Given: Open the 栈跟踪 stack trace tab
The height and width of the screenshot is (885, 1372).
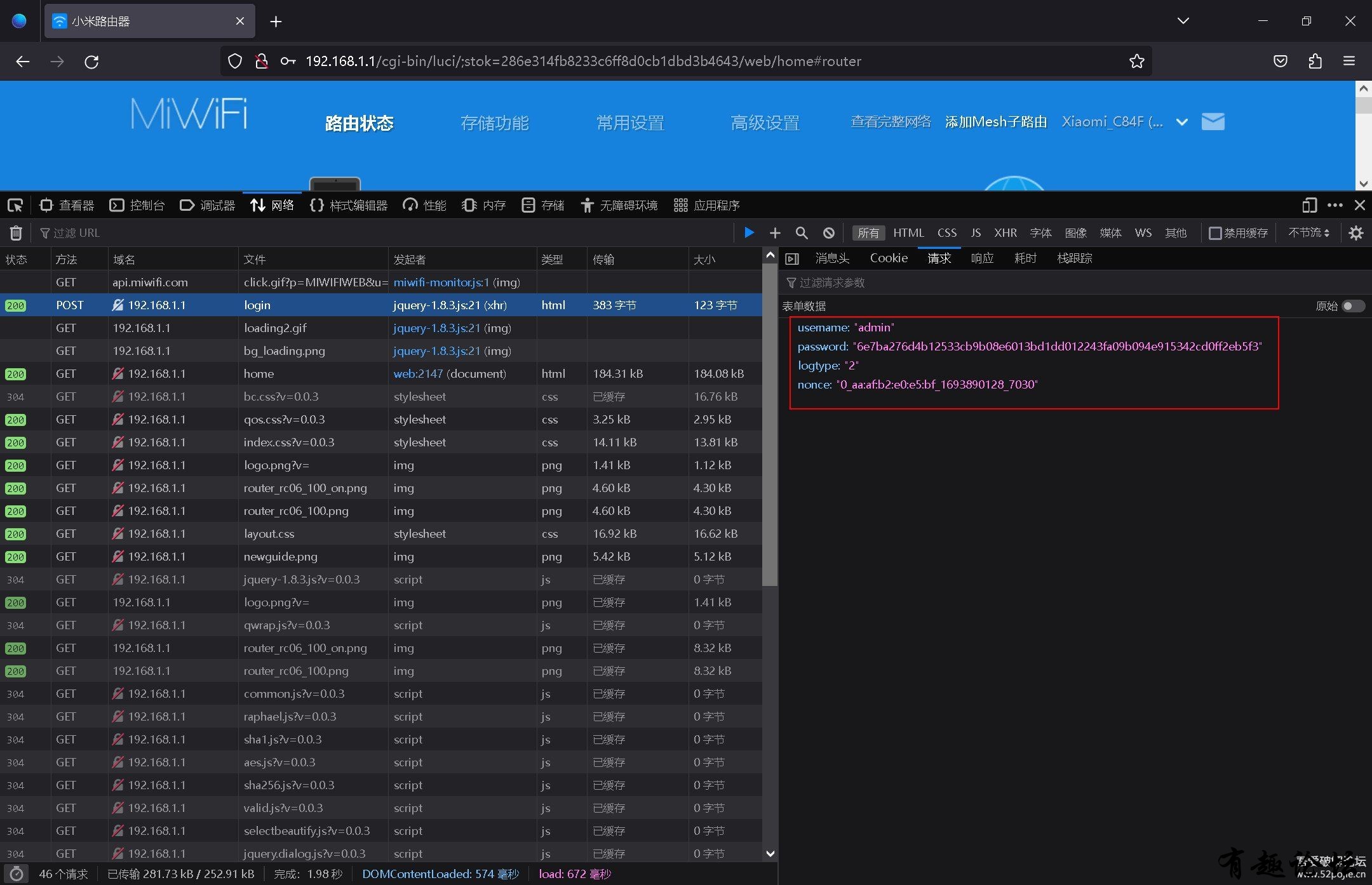Looking at the screenshot, I should [1075, 258].
